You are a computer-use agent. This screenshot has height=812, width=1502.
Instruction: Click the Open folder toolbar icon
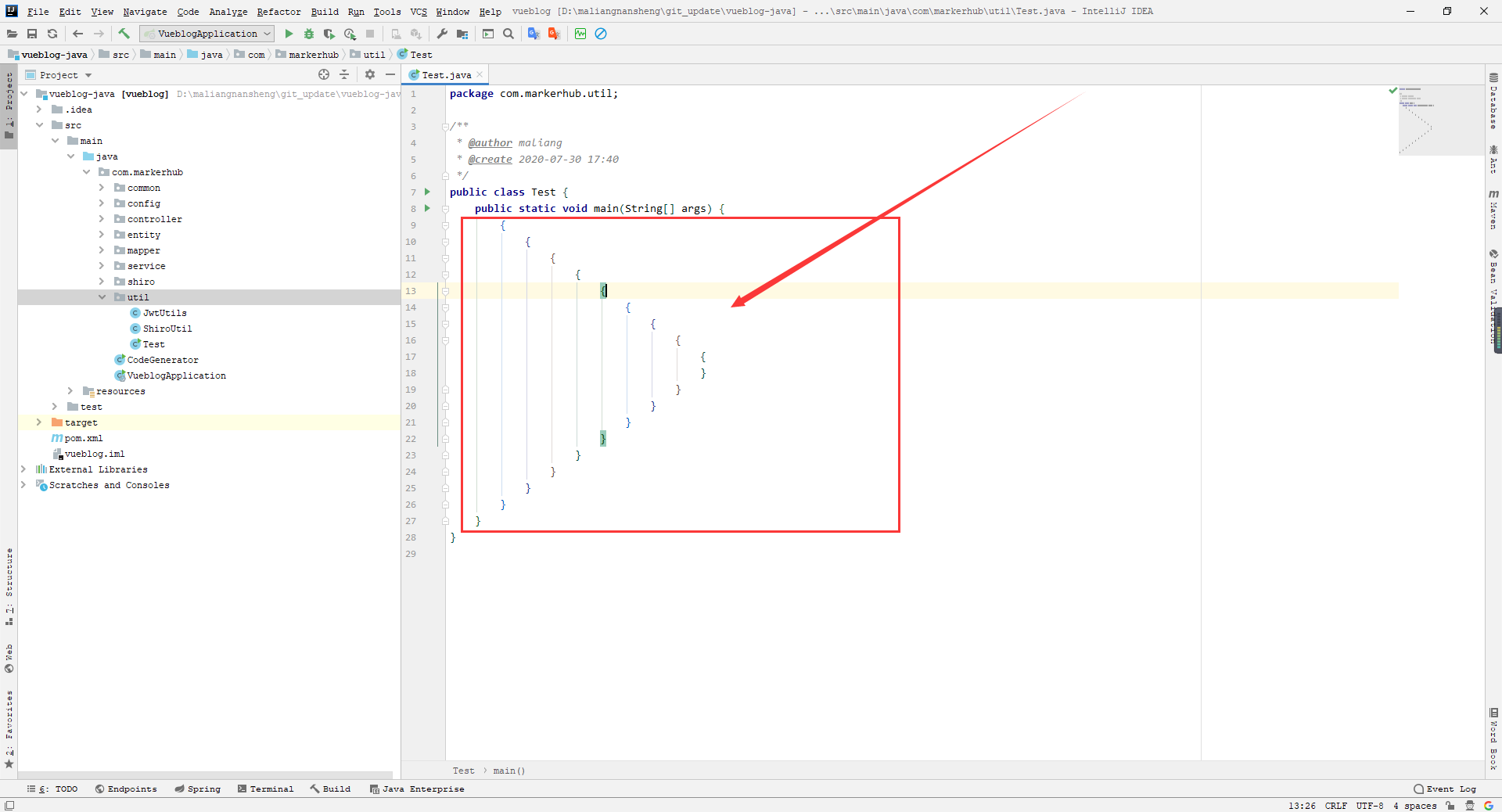coord(12,34)
